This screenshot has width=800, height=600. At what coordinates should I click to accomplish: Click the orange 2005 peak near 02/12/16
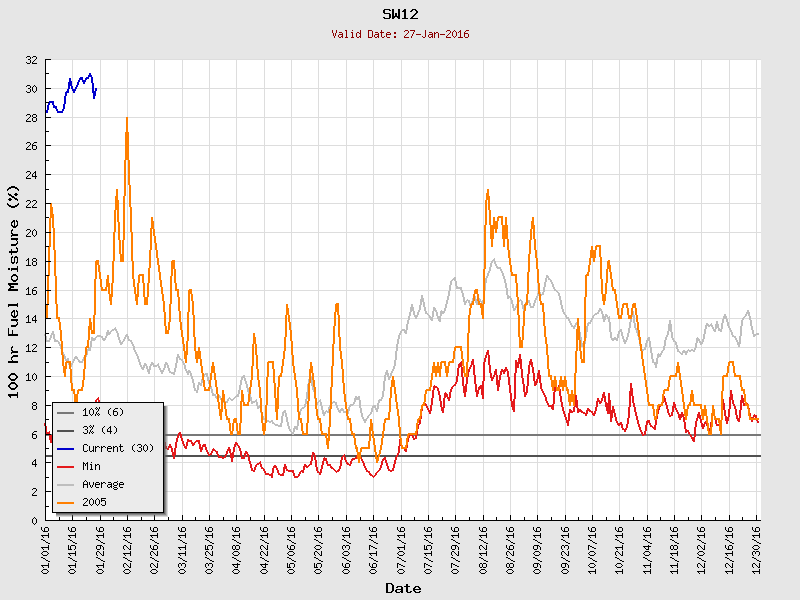coord(127,119)
